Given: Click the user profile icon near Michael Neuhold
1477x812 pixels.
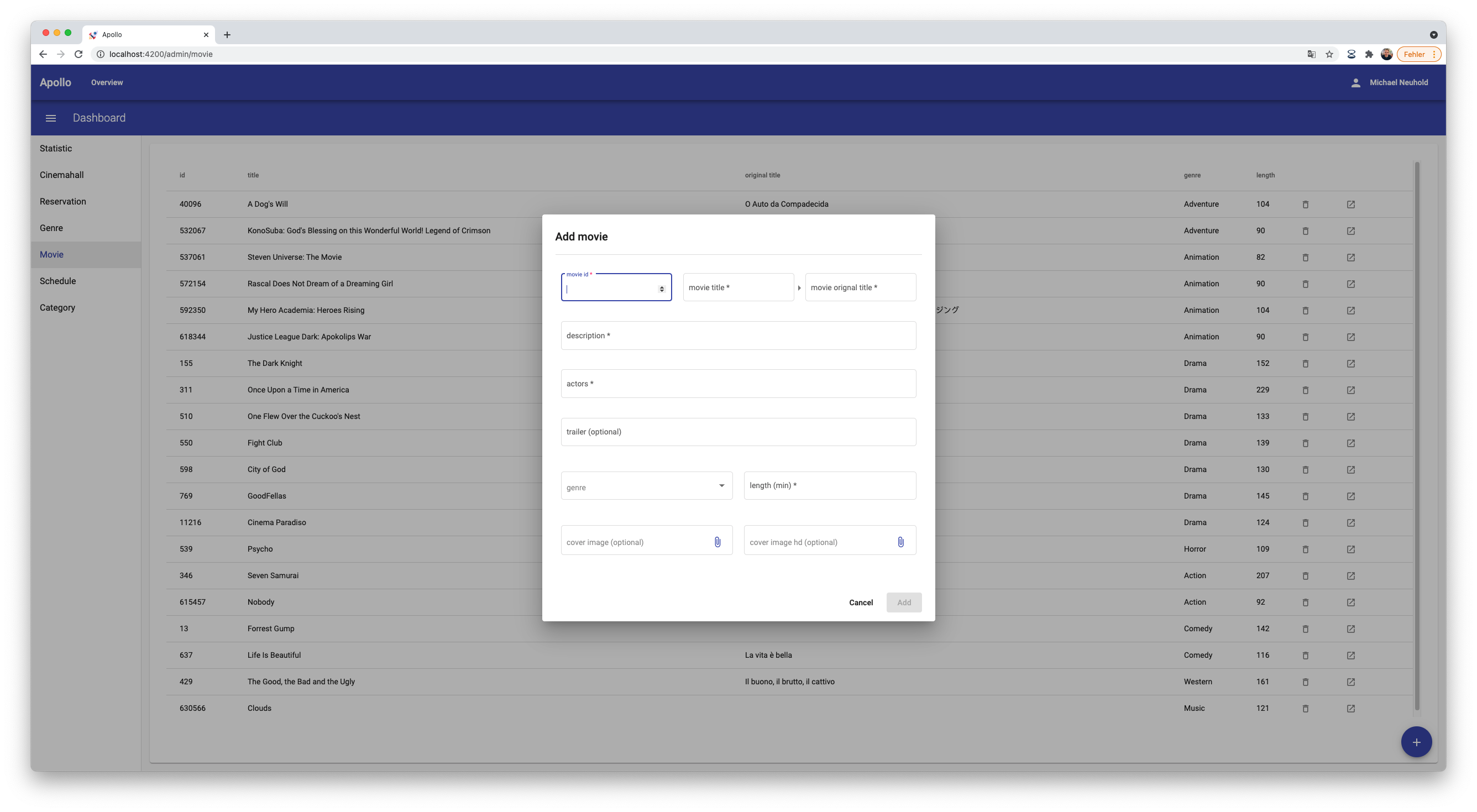Looking at the screenshot, I should pyautogui.click(x=1355, y=82).
